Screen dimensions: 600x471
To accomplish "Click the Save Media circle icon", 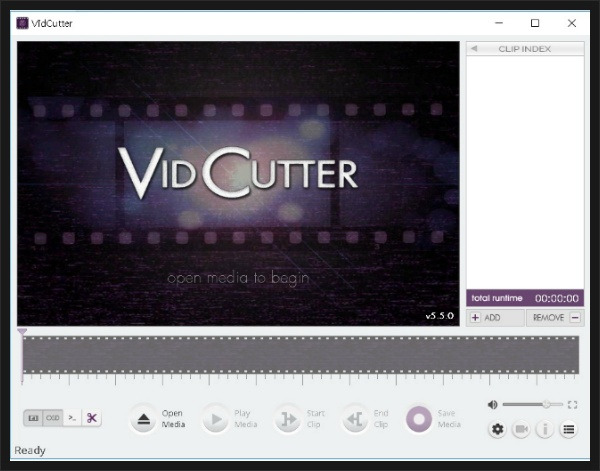I will (x=419, y=419).
